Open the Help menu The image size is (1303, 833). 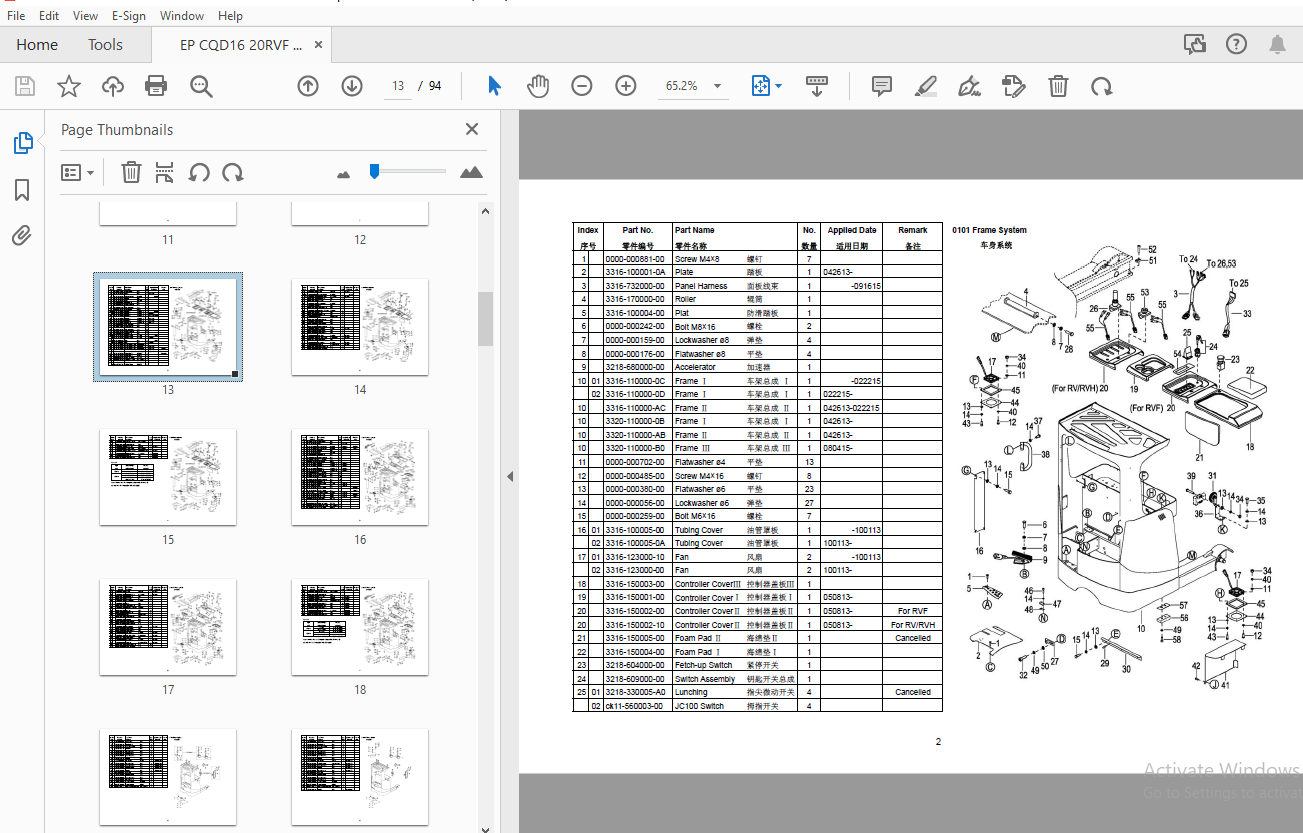230,15
